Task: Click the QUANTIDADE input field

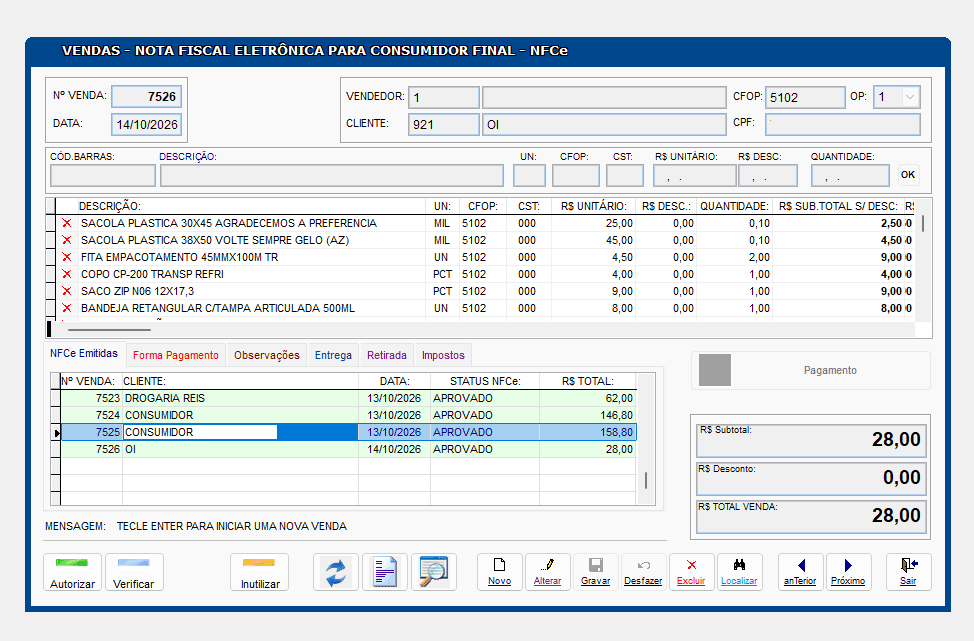Action: [x=850, y=176]
